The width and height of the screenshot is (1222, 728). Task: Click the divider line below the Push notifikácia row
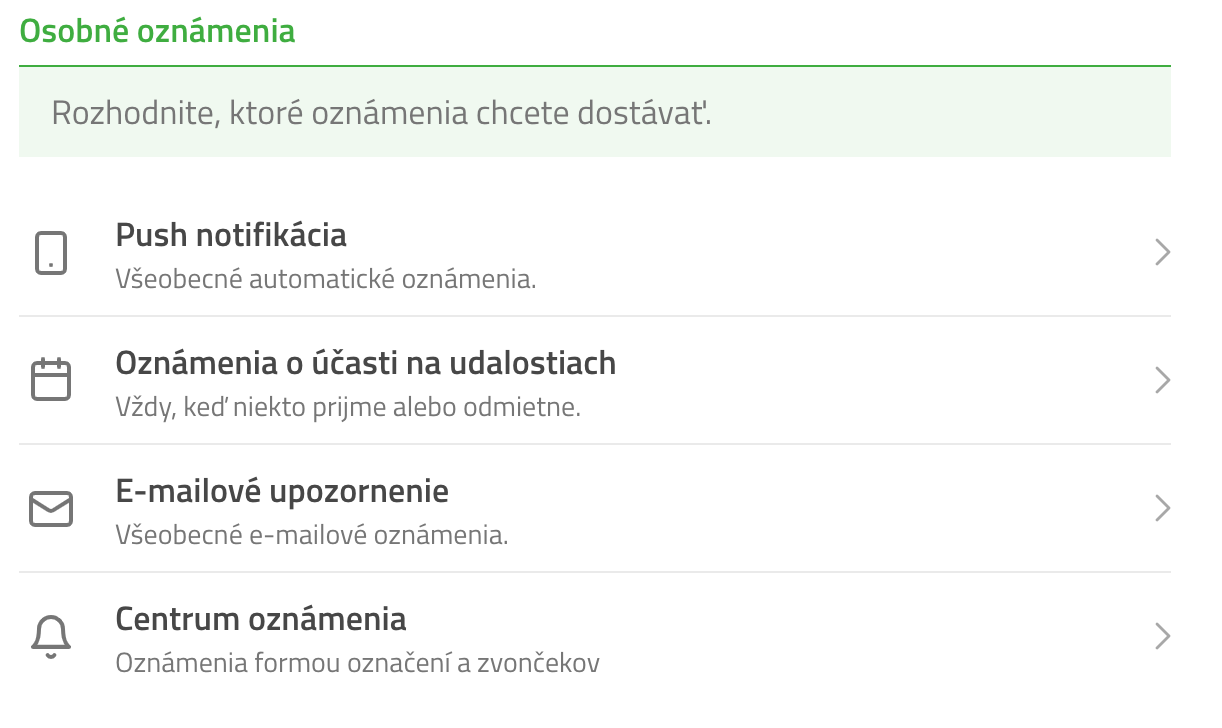tap(594, 316)
